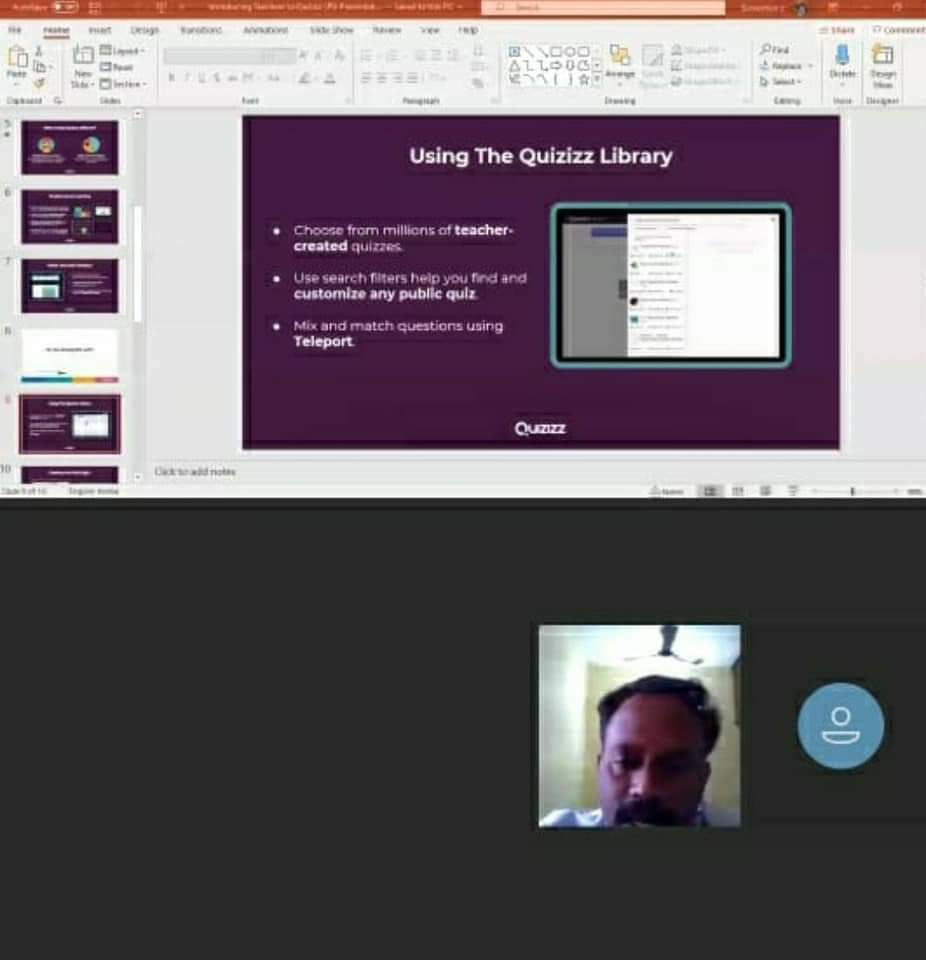Click 'Click to add notes' area
The image size is (926, 960).
[195, 471]
